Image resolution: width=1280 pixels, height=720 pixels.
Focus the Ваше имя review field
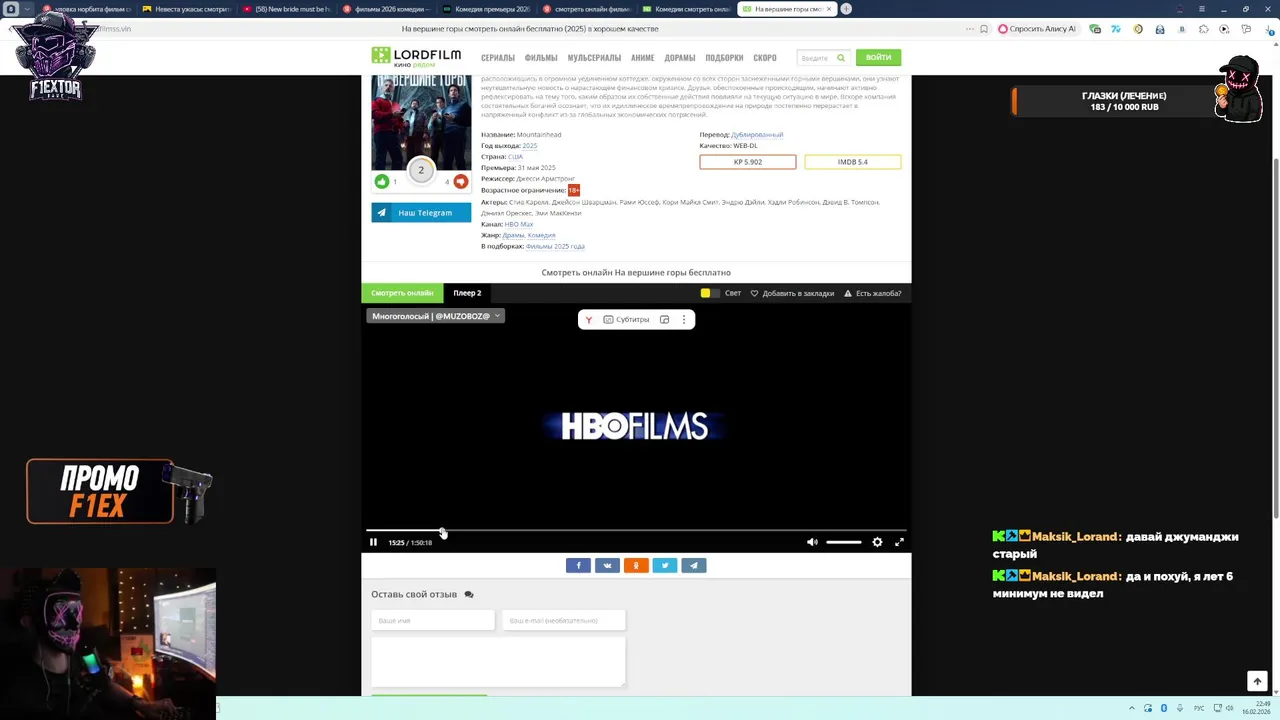point(433,620)
